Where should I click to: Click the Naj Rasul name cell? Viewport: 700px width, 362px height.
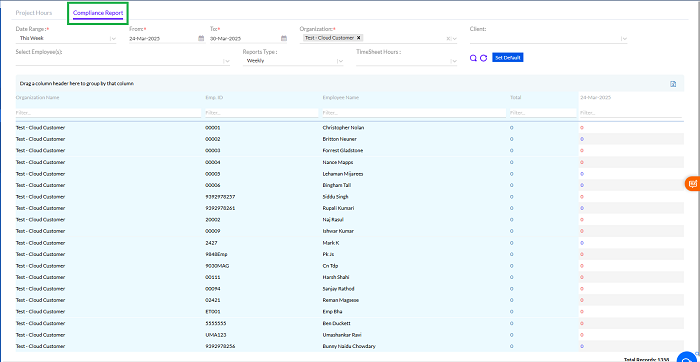333,220
